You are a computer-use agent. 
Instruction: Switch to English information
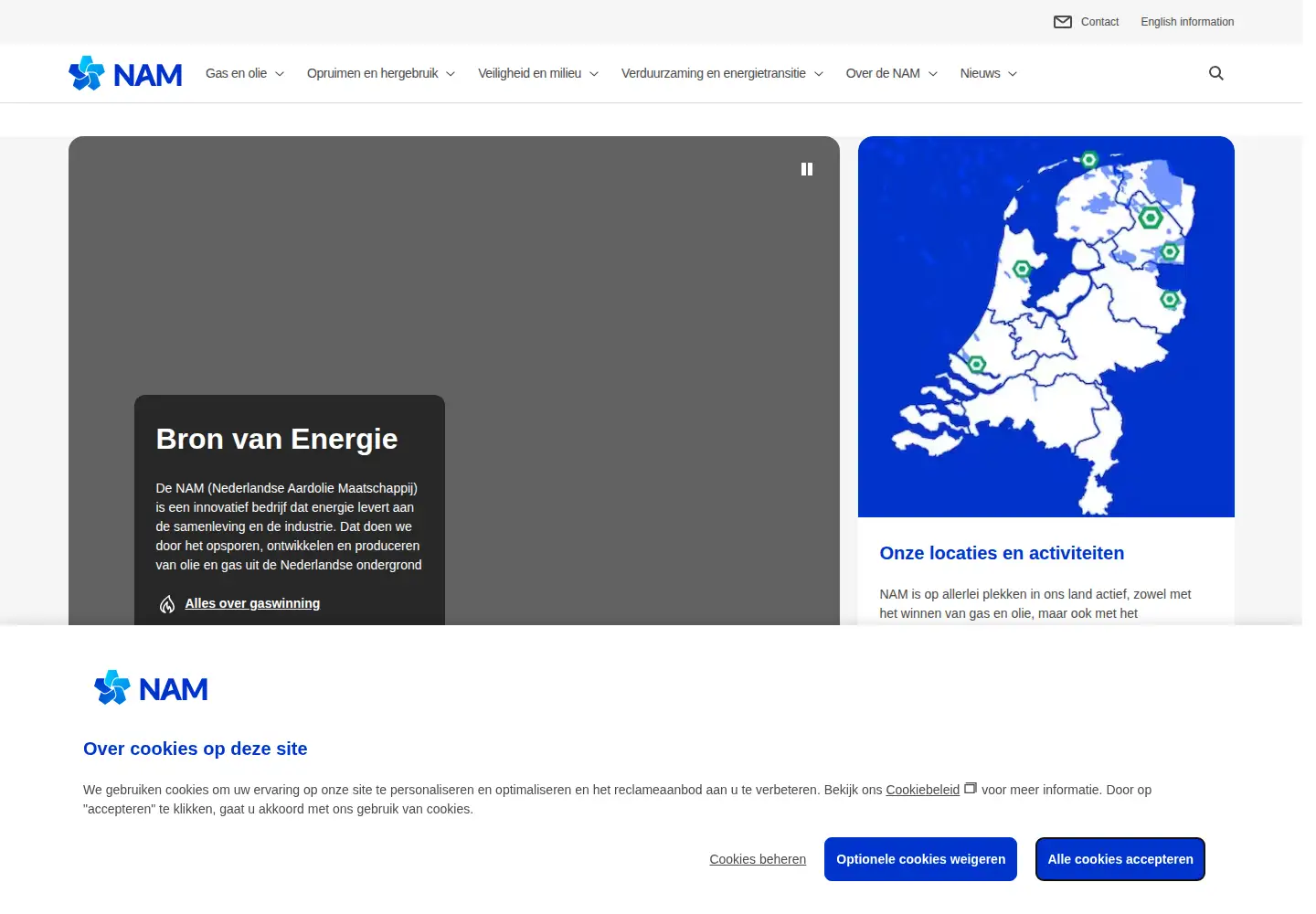1187,22
